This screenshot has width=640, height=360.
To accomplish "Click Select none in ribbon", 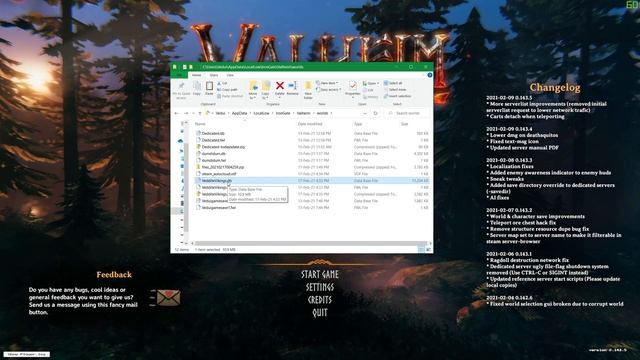I will click(x=395, y=89).
